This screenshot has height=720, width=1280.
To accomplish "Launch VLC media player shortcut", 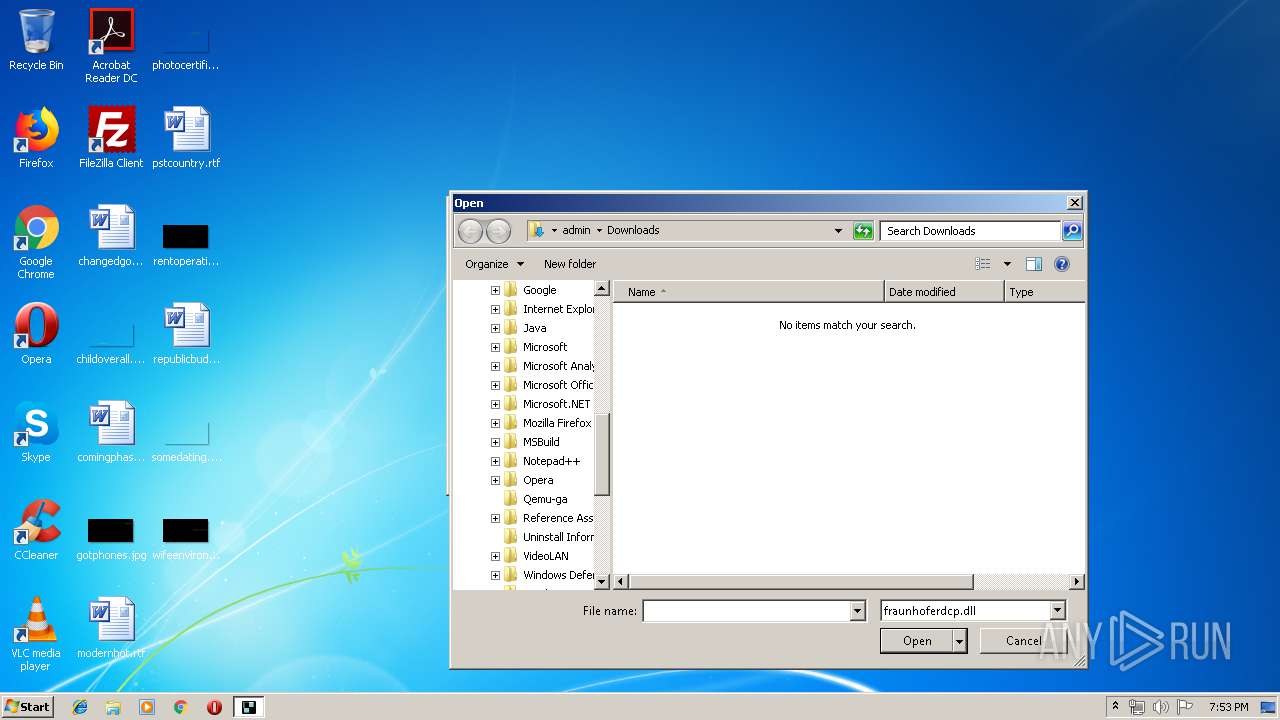I will [x=36, y=634].
